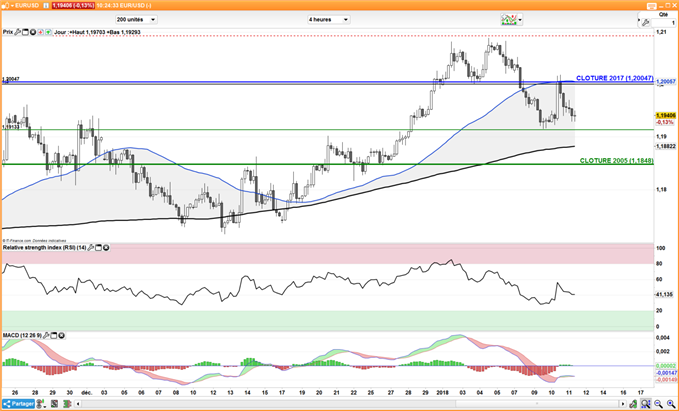Click the square chart icon in bottom bar
Screen dimensions: 679x411
54,404
